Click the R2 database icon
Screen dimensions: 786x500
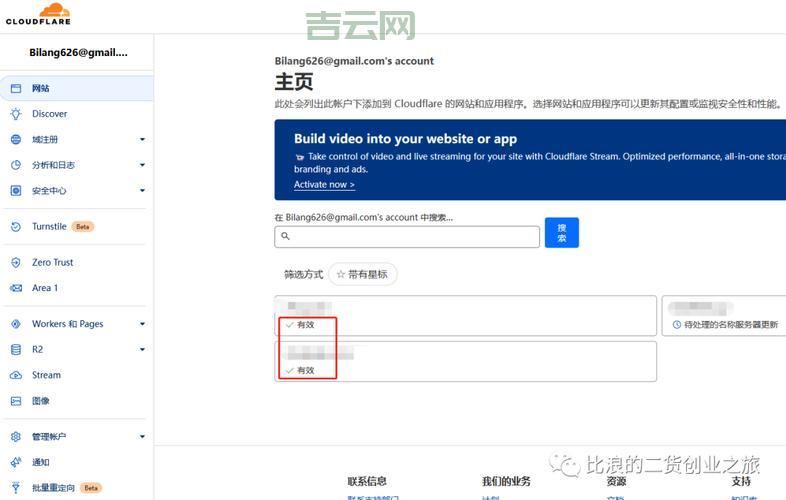point(16,350)
